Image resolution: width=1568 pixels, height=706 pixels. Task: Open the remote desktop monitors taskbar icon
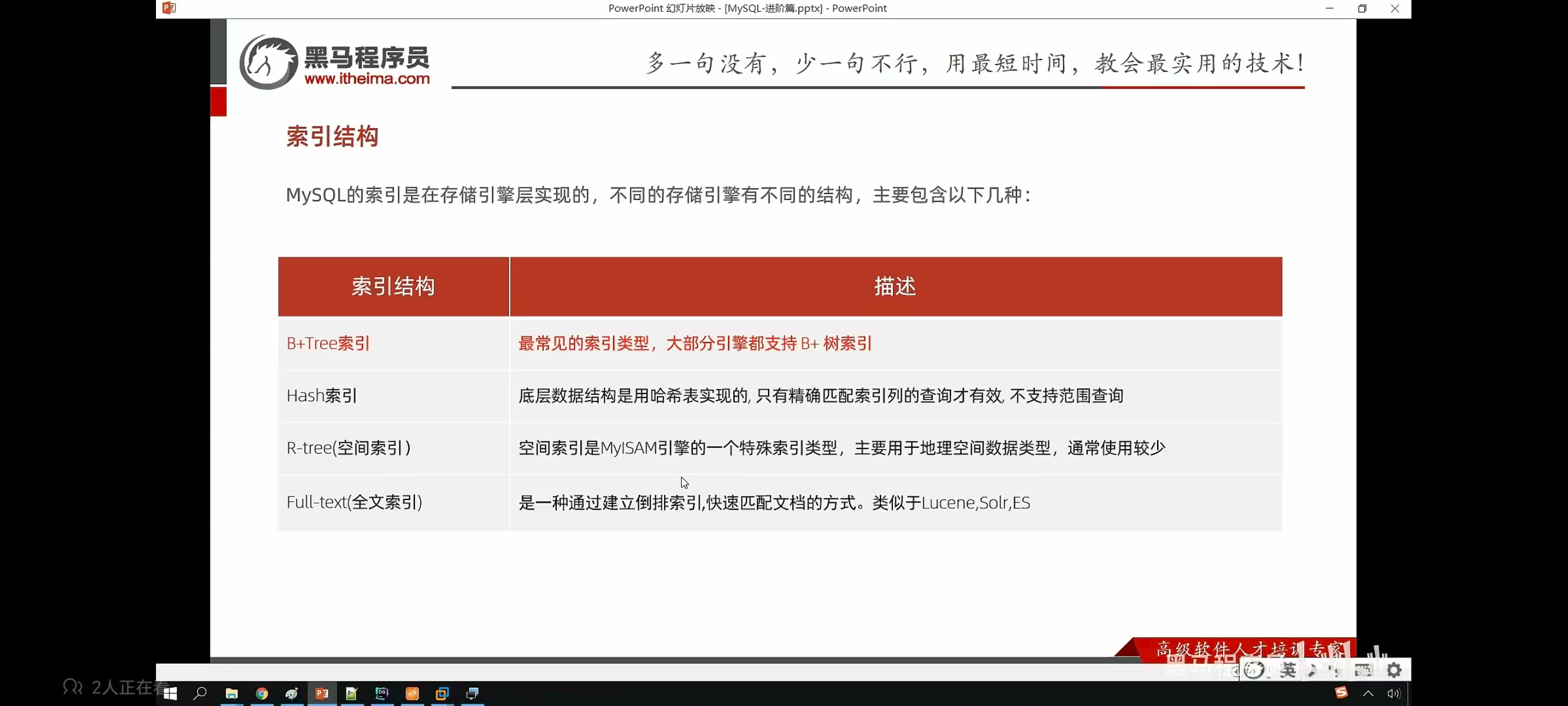pyautogui.click(x=473, y=693)
